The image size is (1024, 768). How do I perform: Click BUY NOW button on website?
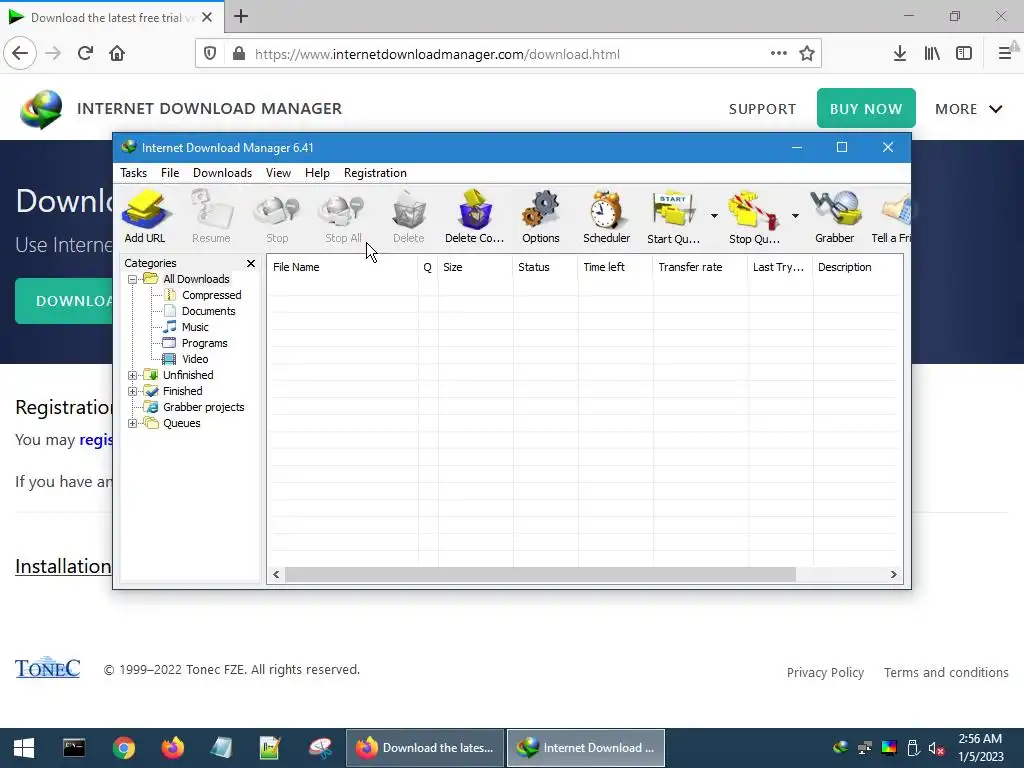pyautogui.click(x=866, y=108)
